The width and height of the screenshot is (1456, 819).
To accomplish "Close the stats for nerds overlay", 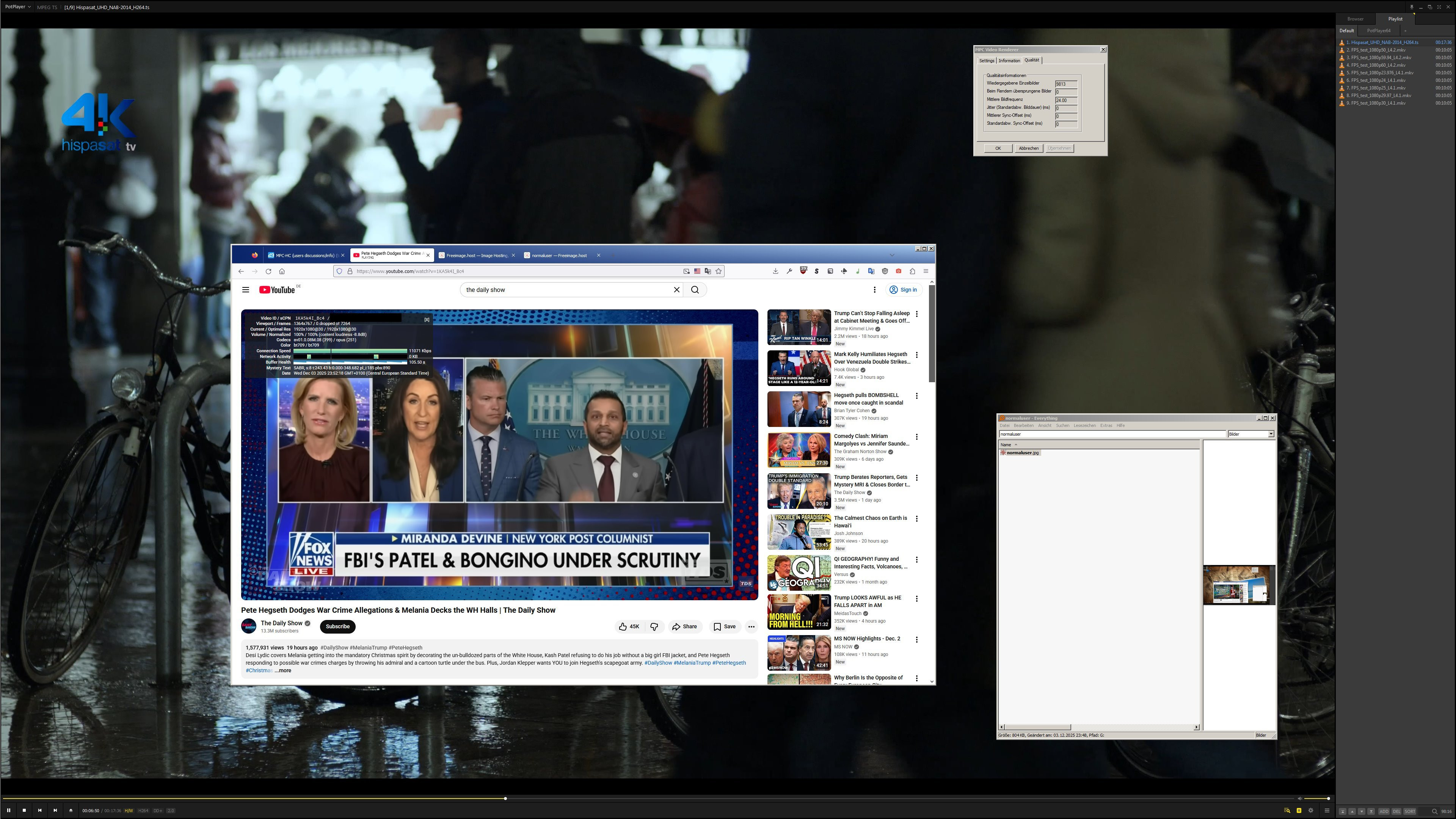I will [427, 319].
